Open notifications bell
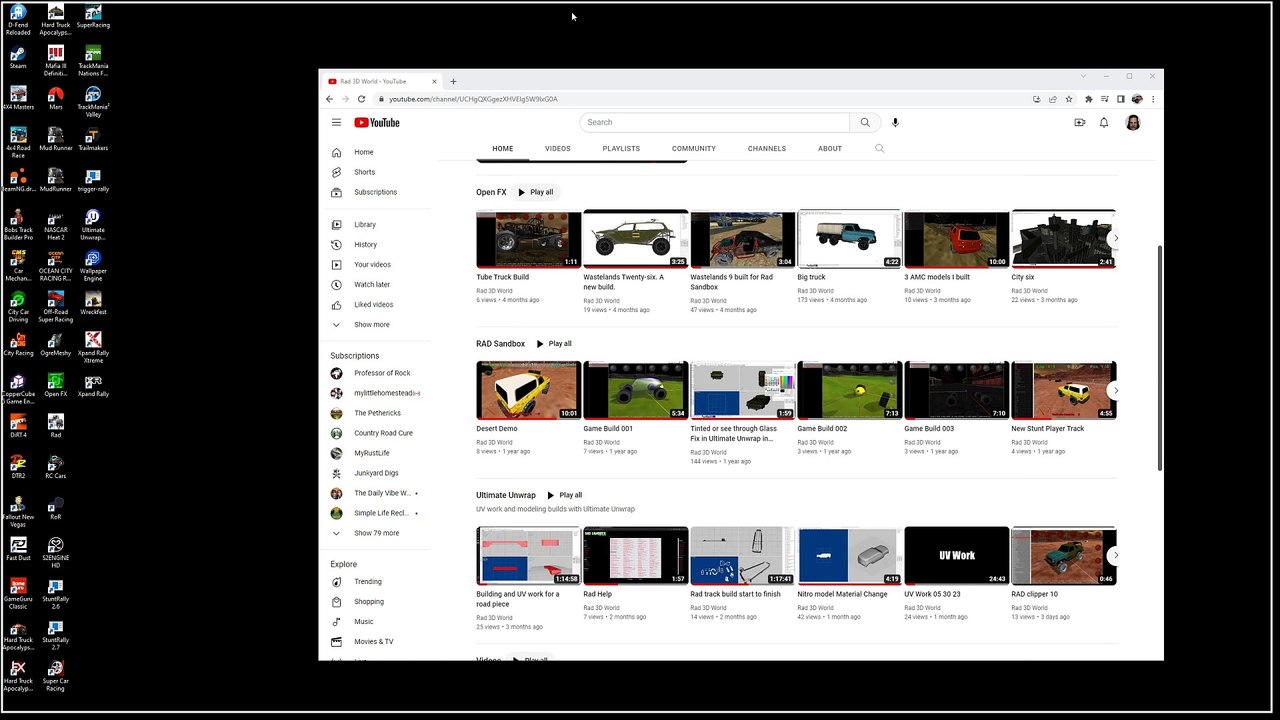Image resolution: width=1280 pixels, height=720 pixels. [x=1104, y=122]
